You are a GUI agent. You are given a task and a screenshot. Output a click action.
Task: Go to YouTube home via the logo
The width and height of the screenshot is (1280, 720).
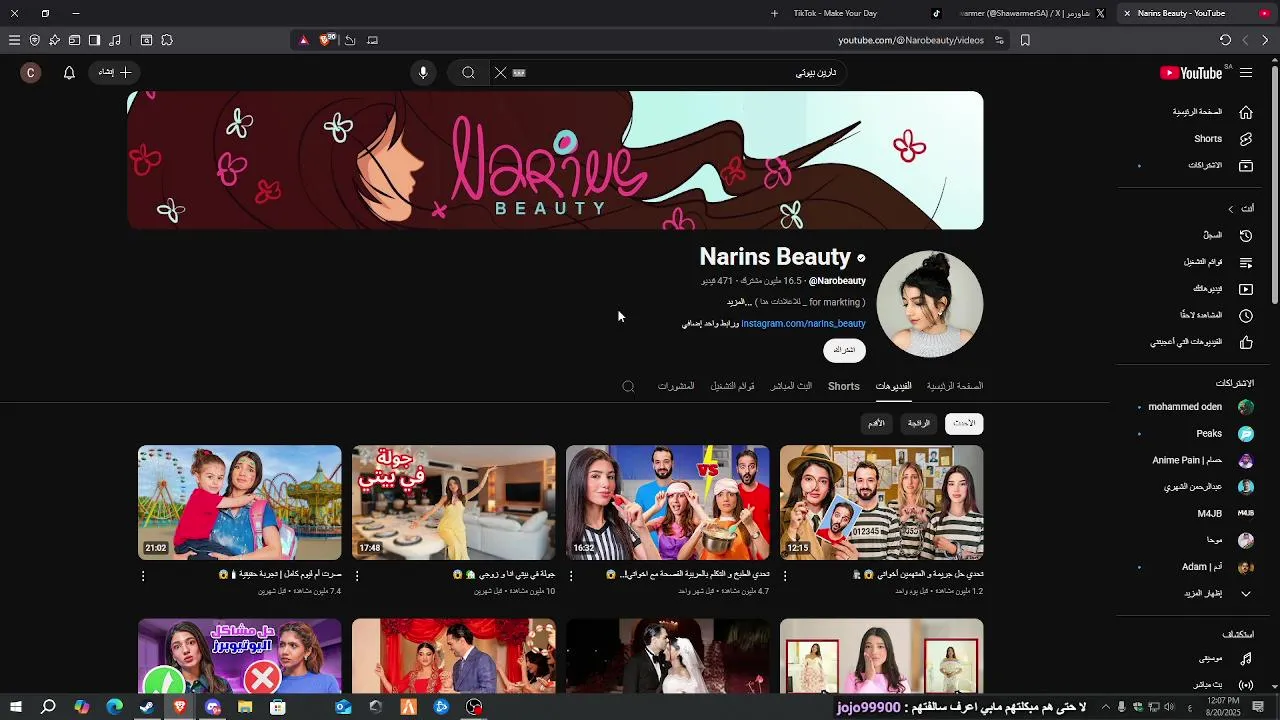[x=1191, y=73]
